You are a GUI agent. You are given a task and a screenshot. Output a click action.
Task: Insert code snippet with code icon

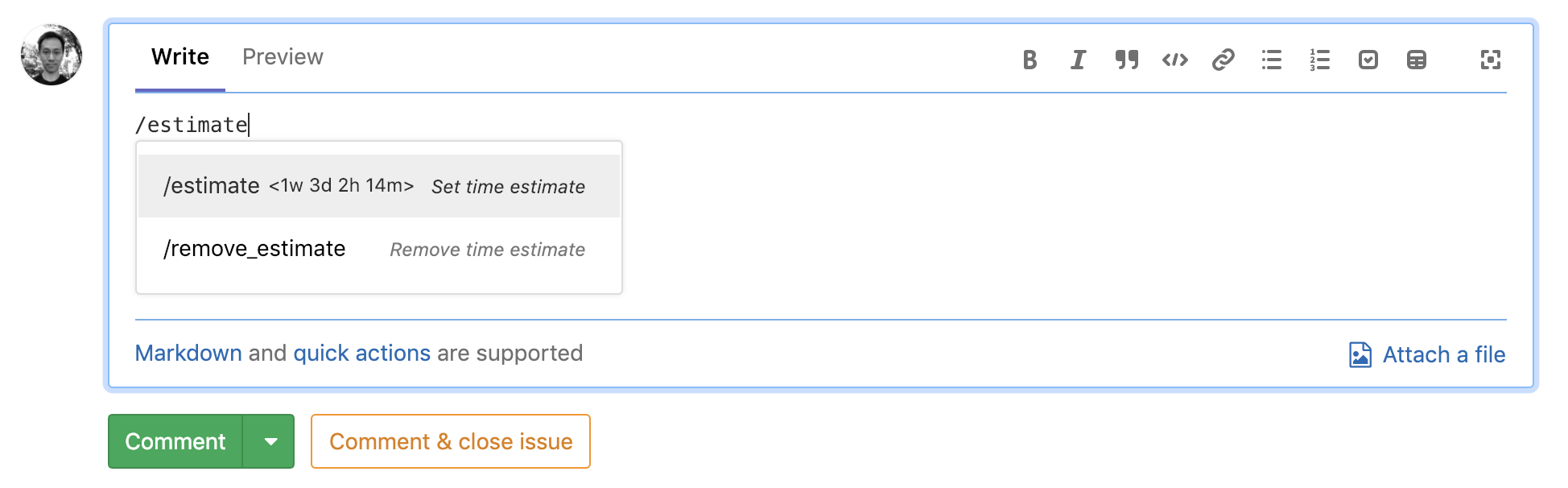click(x=1174, y=60)
